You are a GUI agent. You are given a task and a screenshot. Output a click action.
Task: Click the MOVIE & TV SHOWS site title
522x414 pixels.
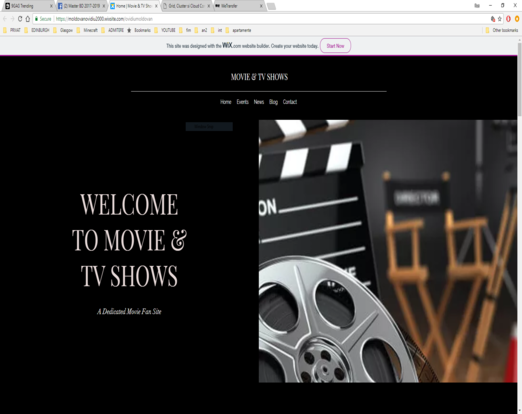tap(259, 77)
